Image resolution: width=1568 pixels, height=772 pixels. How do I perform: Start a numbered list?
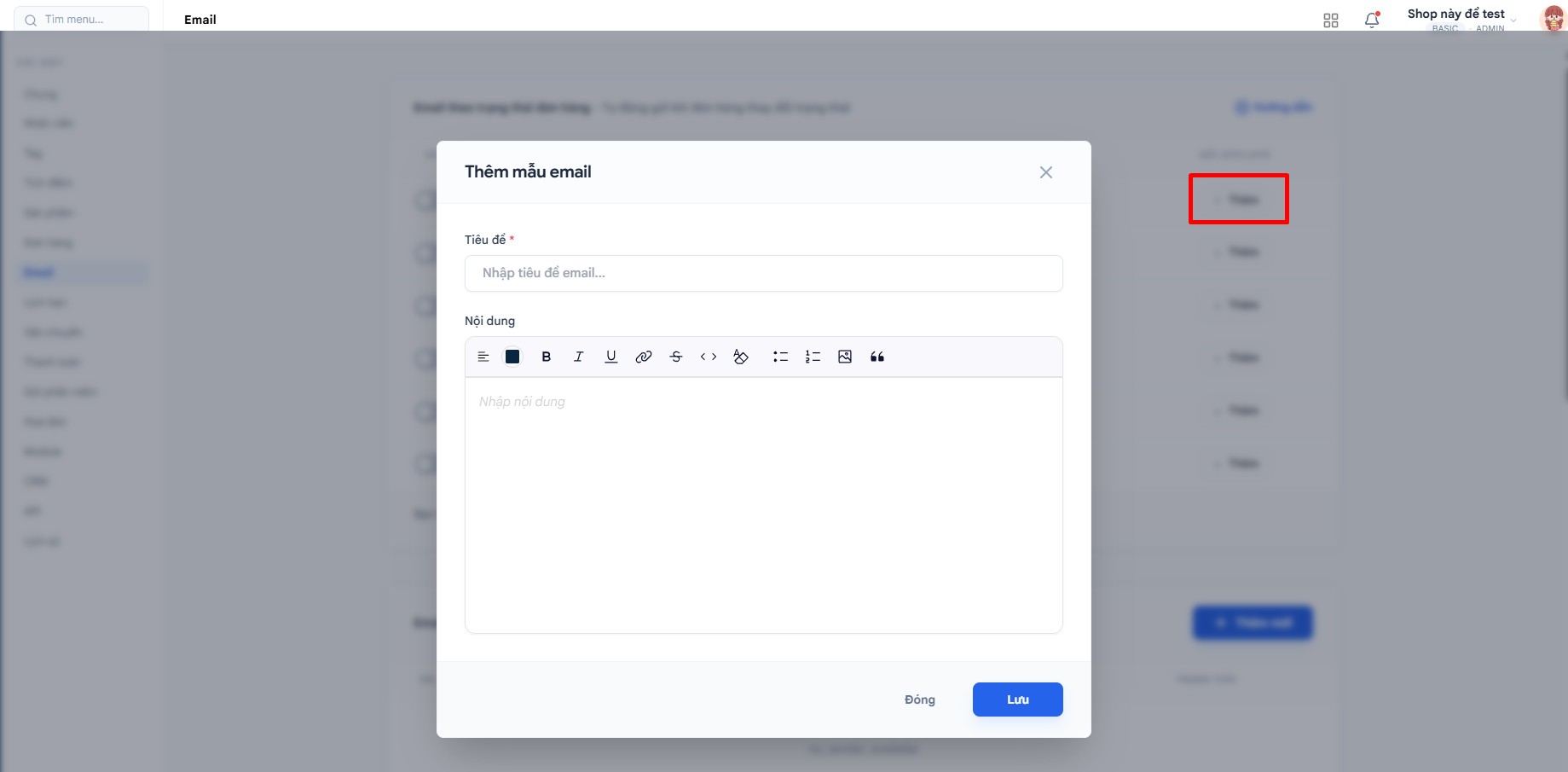[813, 357]
